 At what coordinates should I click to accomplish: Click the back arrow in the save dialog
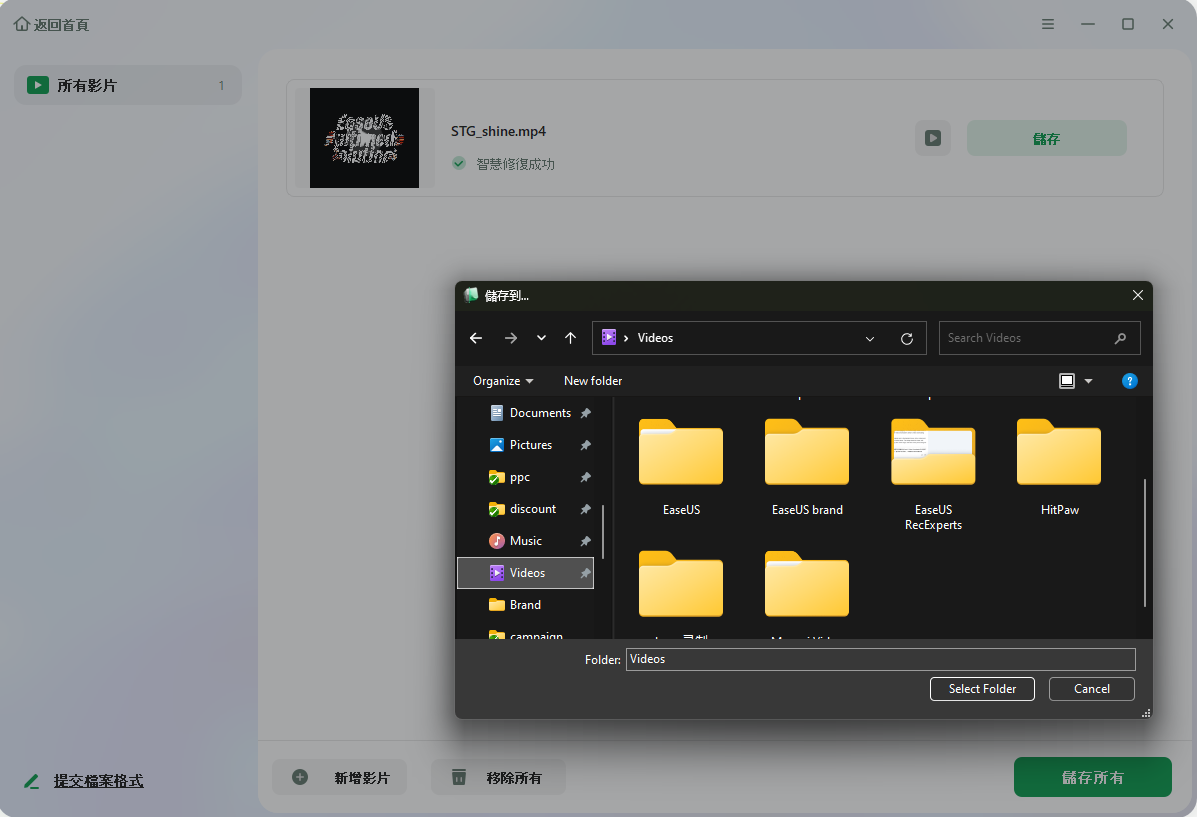[x=476, y=338]
